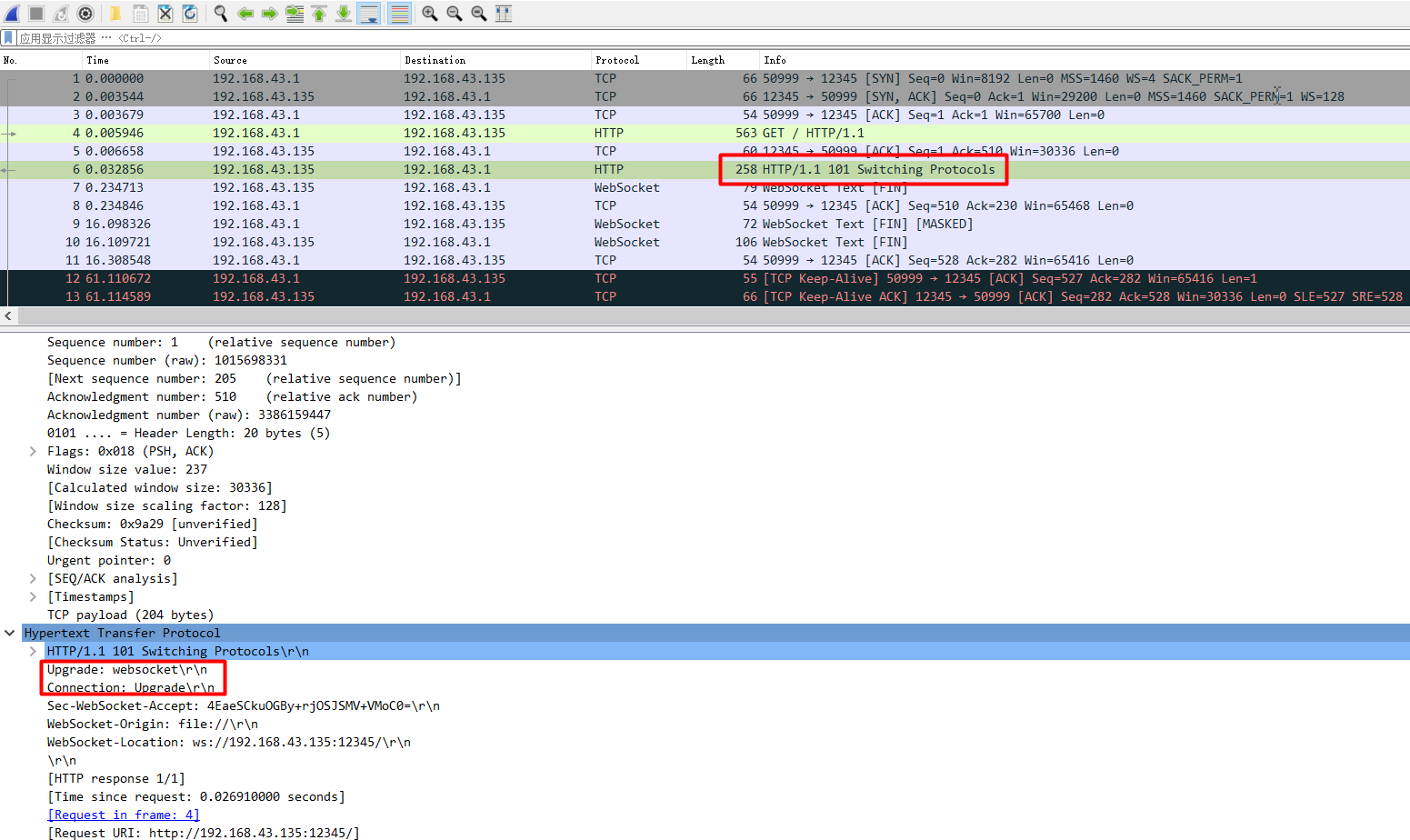Restart the current capture
1410x840 pixels.
click(60, 13)
